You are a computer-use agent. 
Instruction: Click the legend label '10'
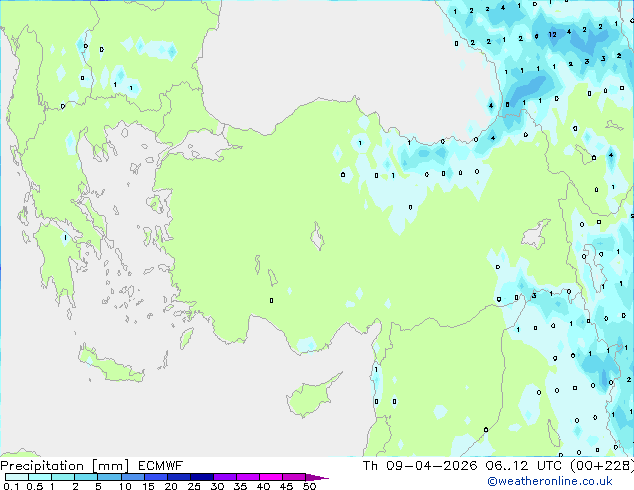tap(125, 486)
